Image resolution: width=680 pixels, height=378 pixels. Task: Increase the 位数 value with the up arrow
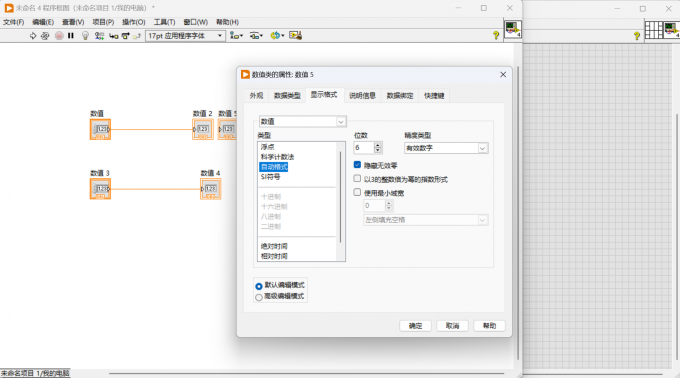378,145
